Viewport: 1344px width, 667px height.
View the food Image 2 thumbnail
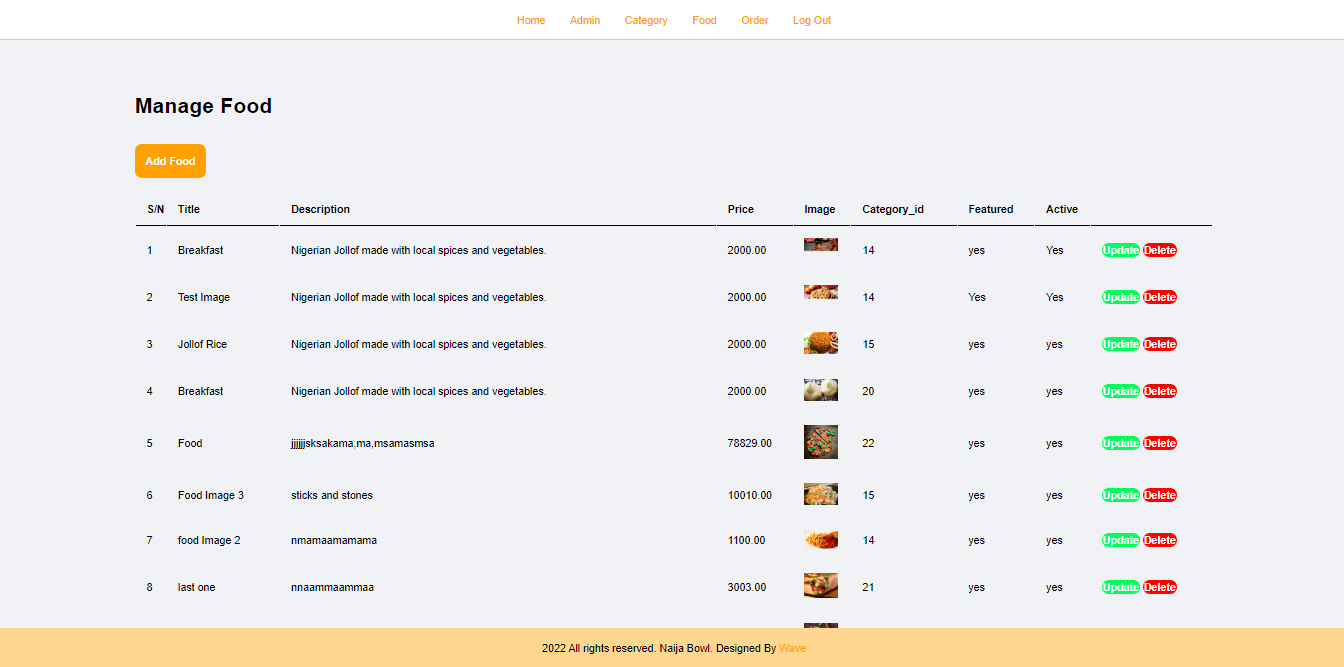tap(821, 540)
